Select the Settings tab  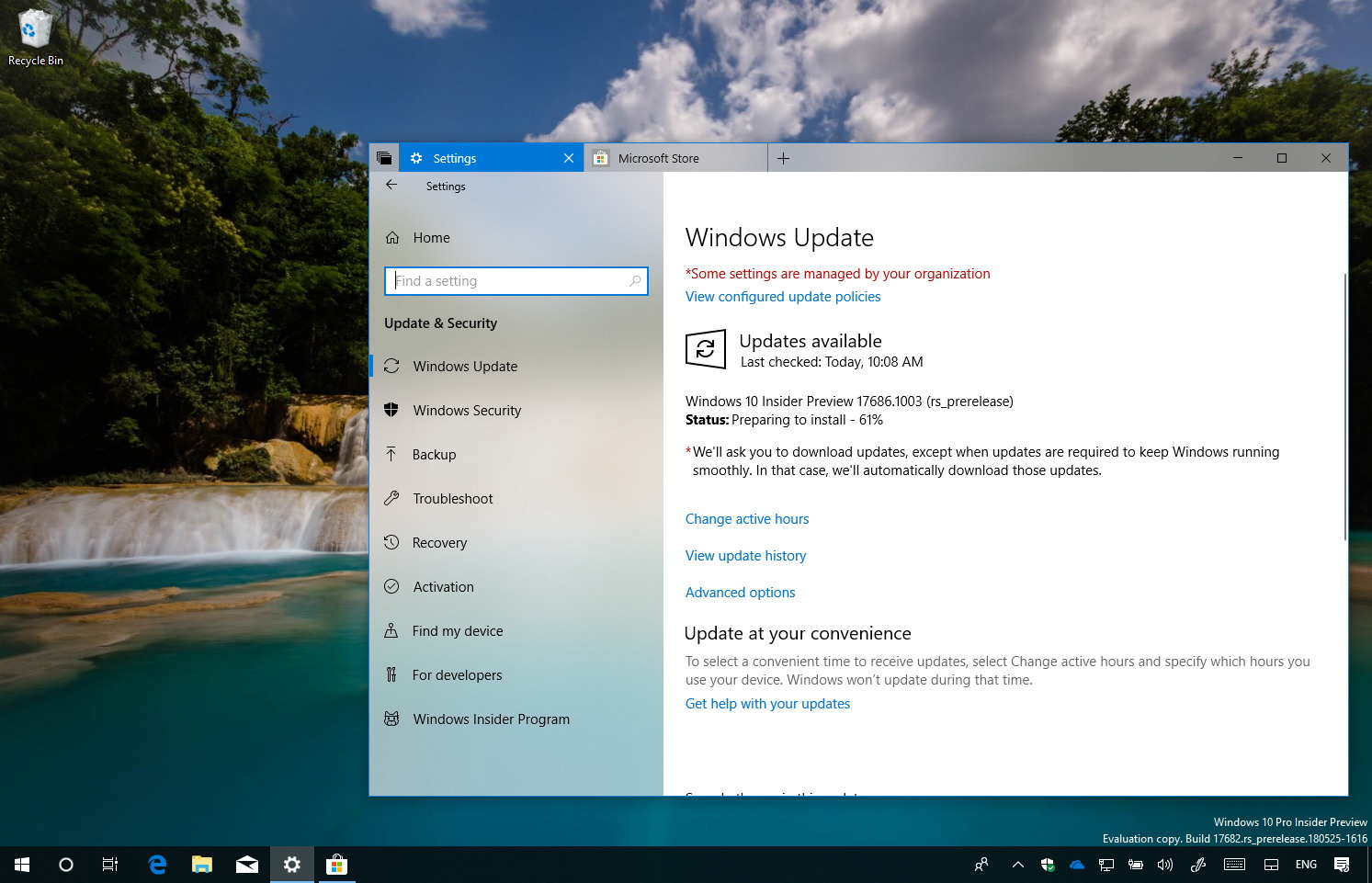[x=453, y=157]
